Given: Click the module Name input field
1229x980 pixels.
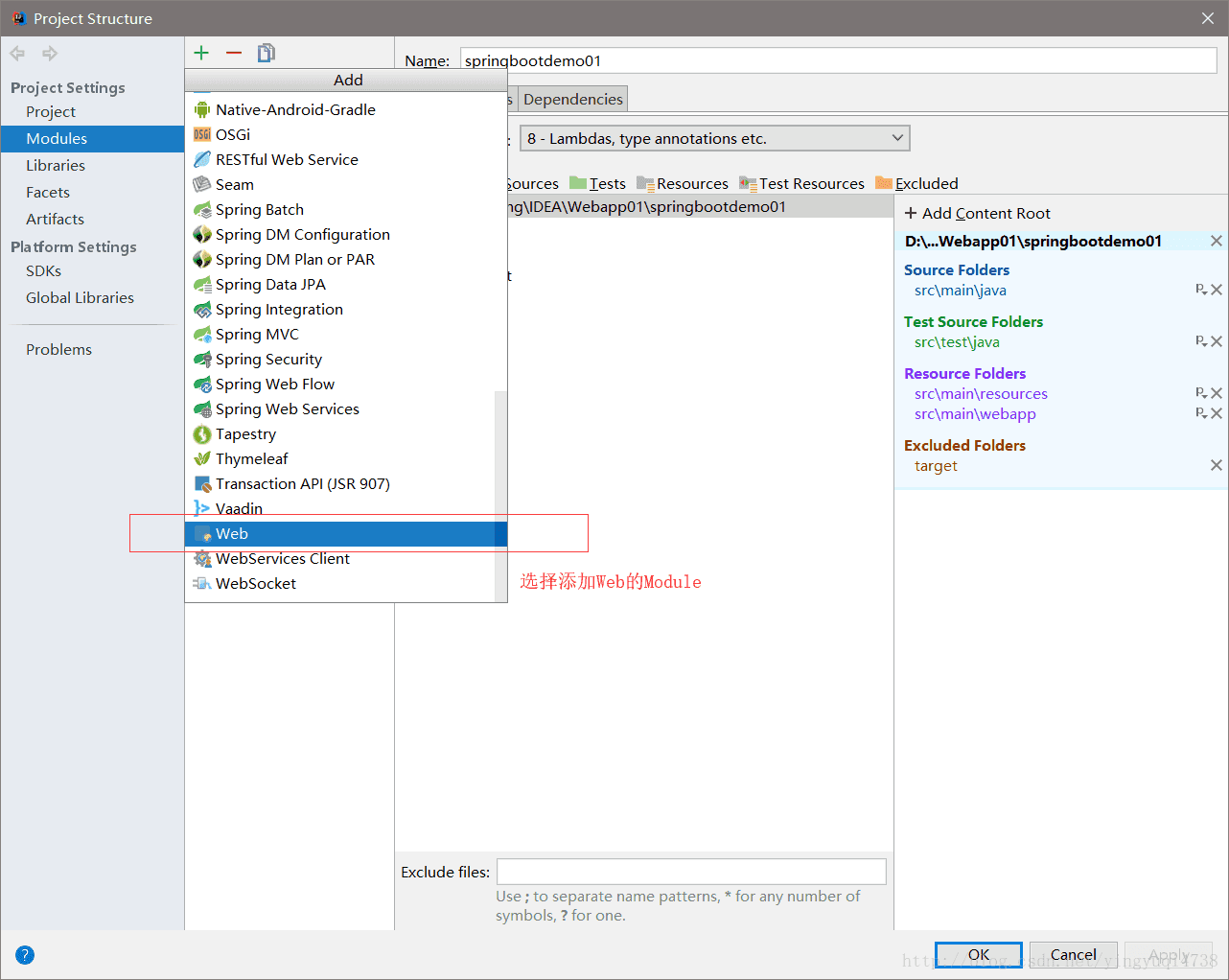Looking at the screenshot, I should [839, 59].
